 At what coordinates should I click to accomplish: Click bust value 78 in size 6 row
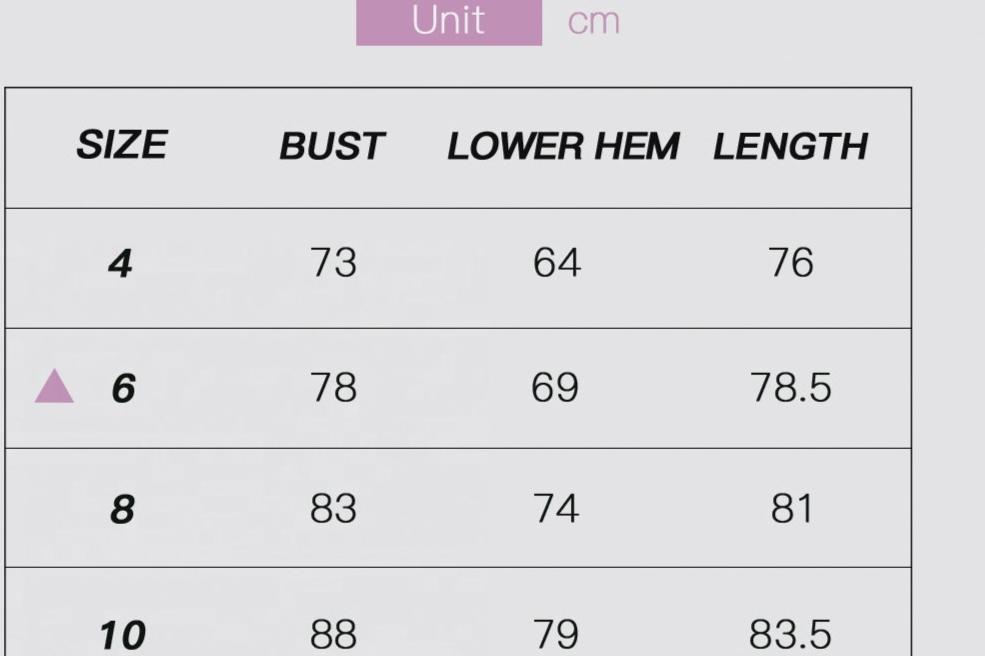[x=333, y=387]
